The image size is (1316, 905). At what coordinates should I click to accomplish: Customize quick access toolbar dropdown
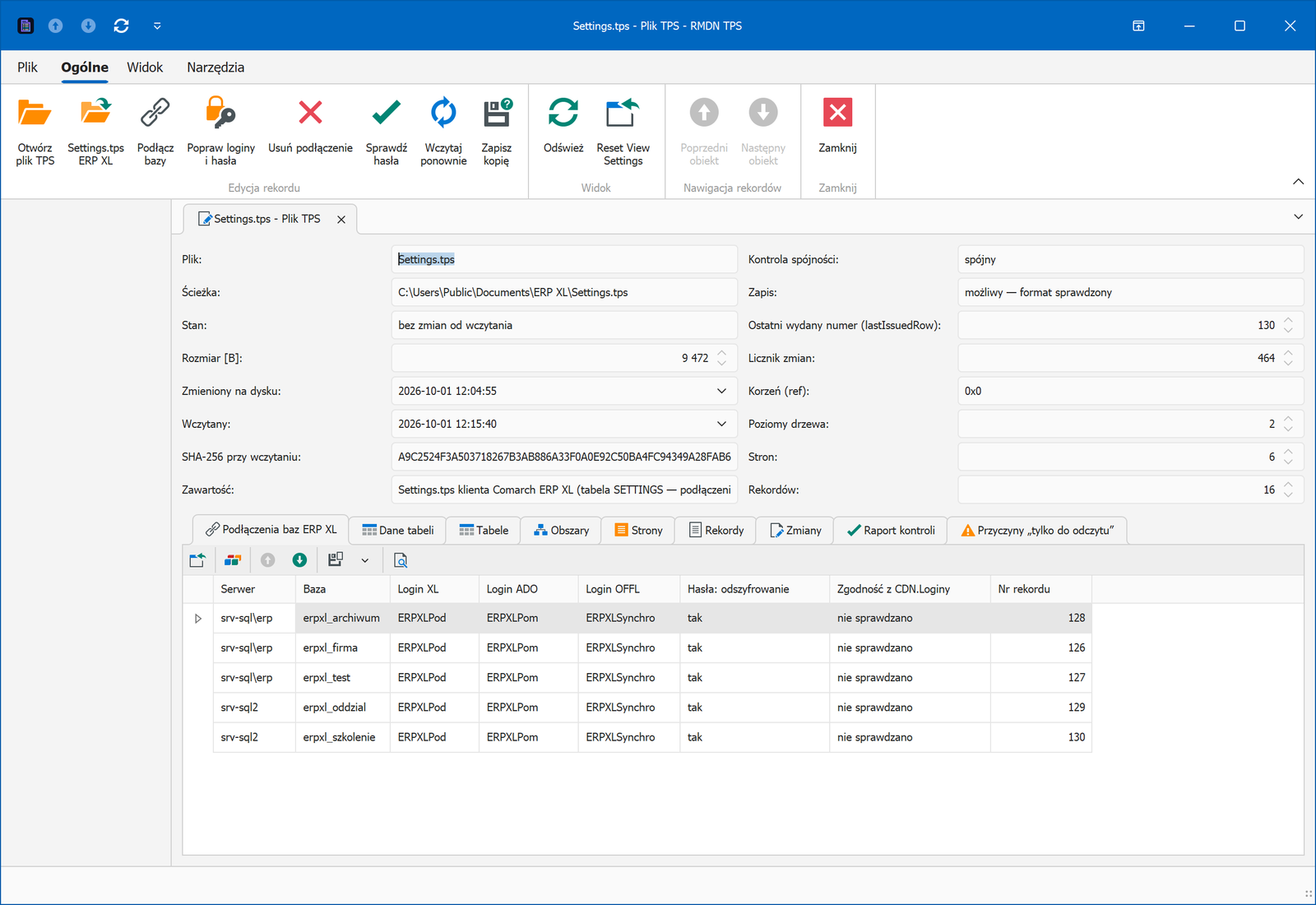157,26
